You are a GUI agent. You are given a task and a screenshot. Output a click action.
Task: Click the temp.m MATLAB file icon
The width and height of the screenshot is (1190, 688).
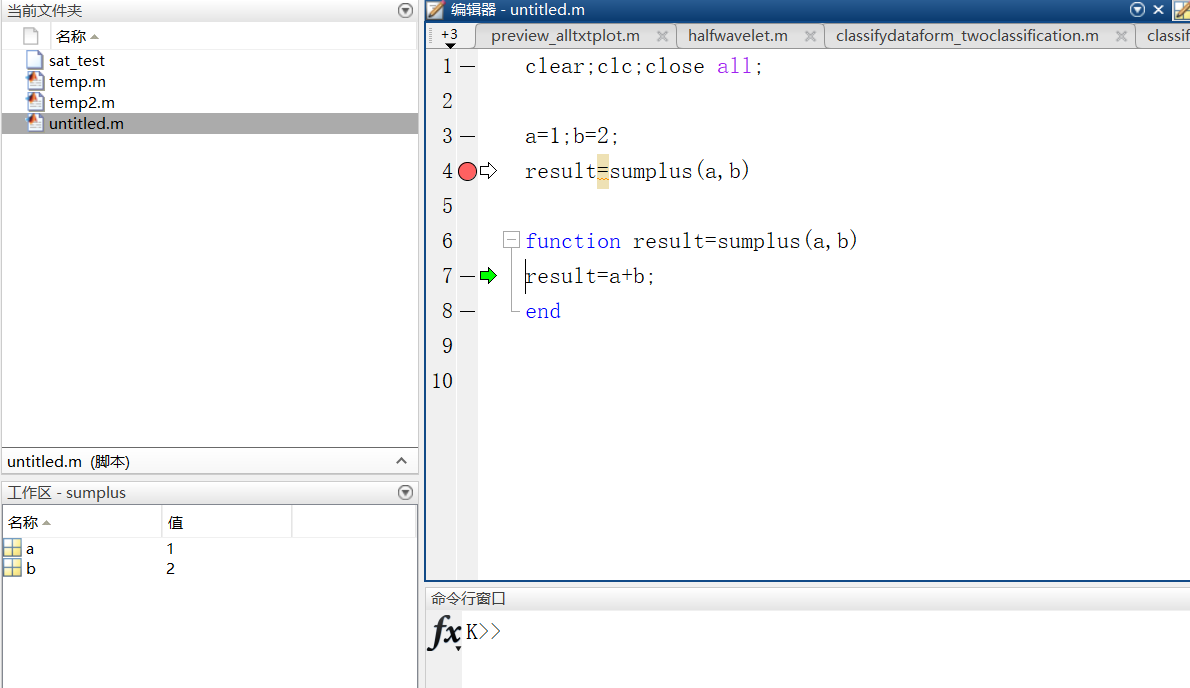coord(35,81)
